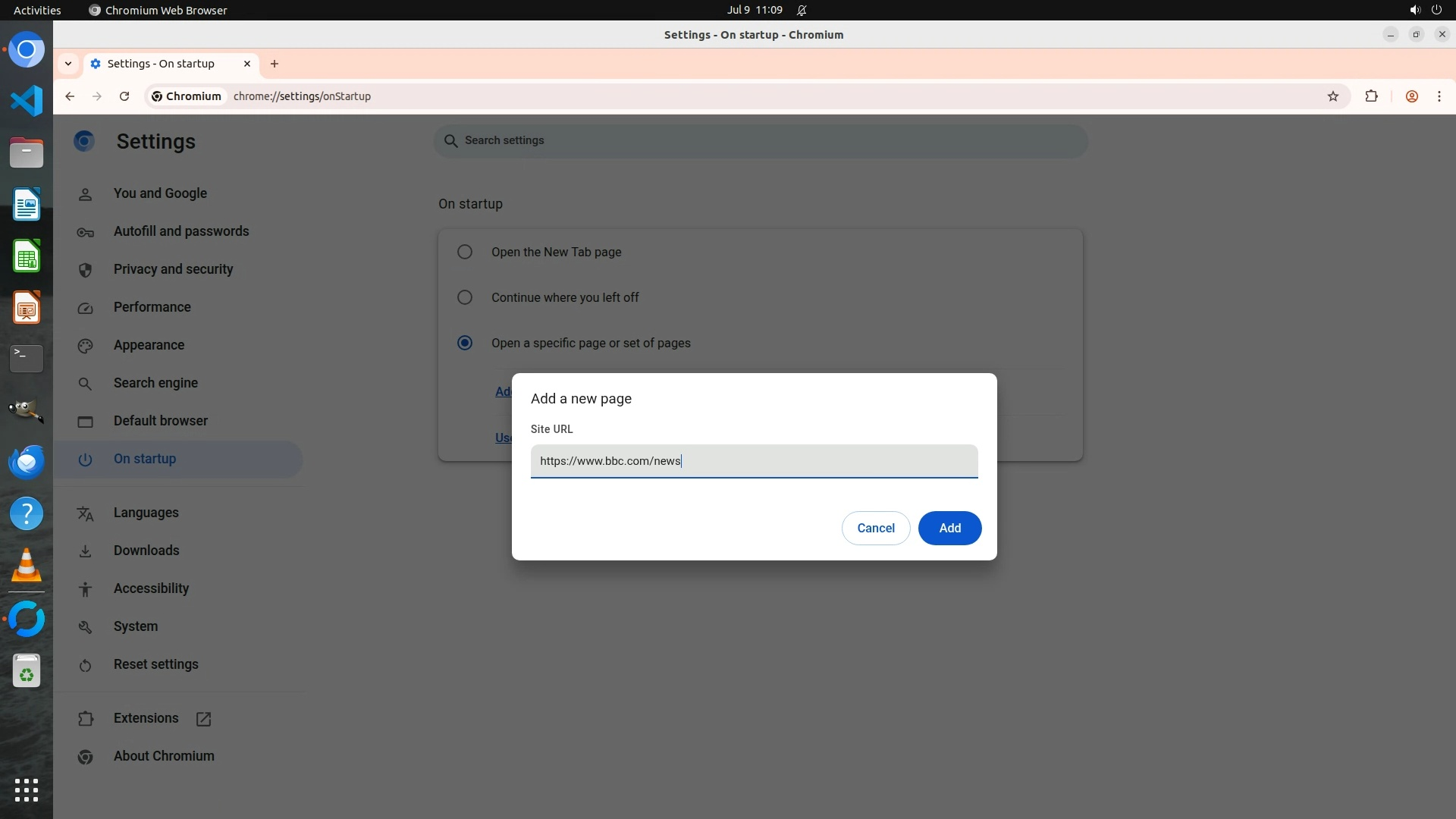Image resolution: width=1456 pixels, height=819 pixels.
Task: Select Continue where you left off
Action: point(465,297)
